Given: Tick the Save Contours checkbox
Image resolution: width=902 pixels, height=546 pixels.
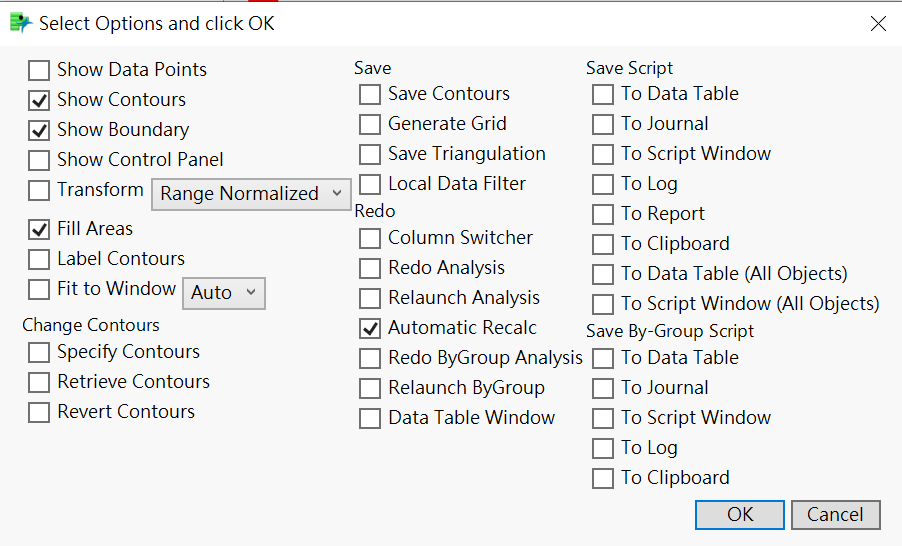Looking at the screenshot, I should (x=370, y=94).
